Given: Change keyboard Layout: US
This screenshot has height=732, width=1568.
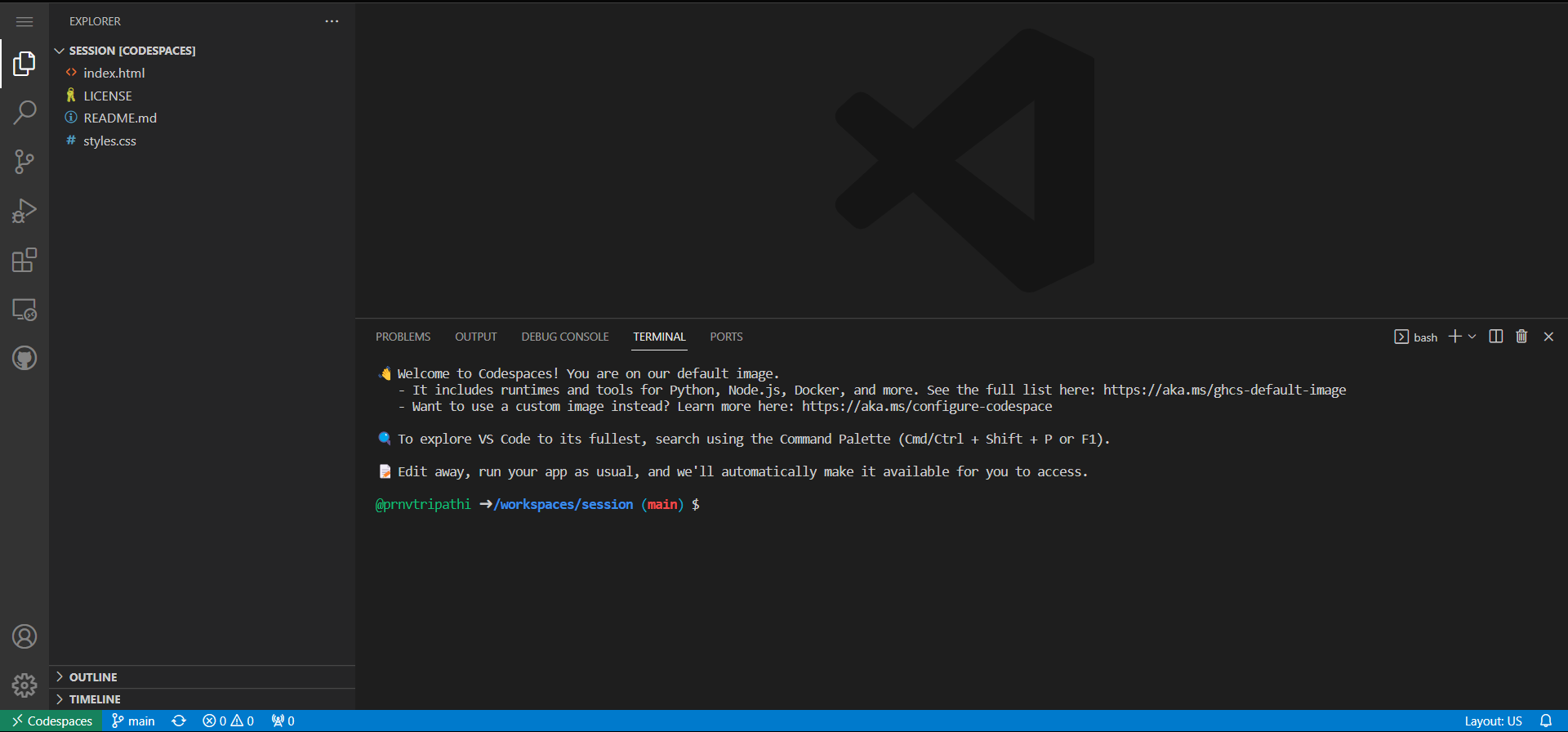Looking at the screenshot, I should click(x=1493, y=721).
